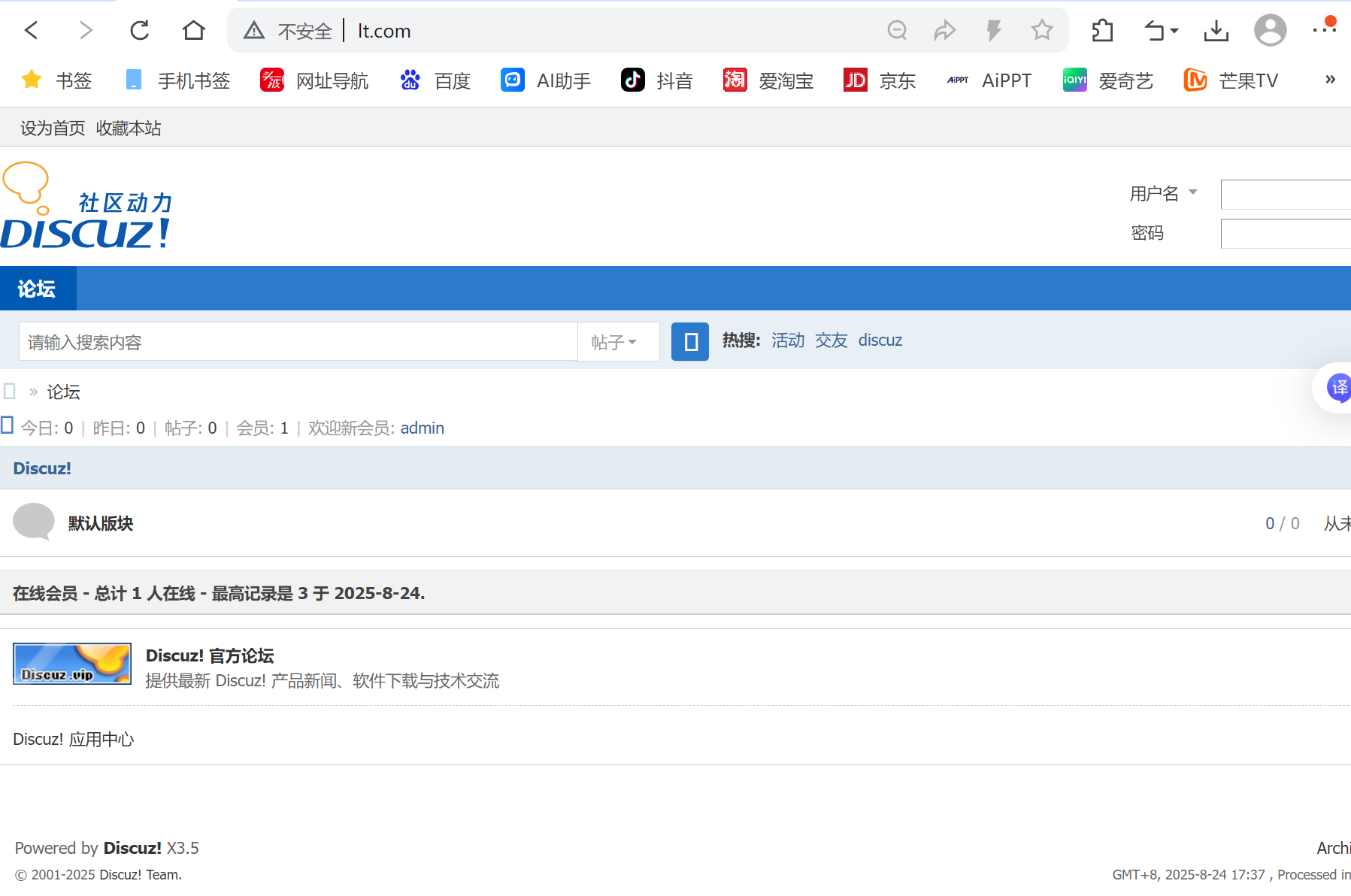Image resolution: width=1351 pixels, height=896 pixels.
Task: Open the AI助手 bookmark
Action: click(x=546, y=80)
